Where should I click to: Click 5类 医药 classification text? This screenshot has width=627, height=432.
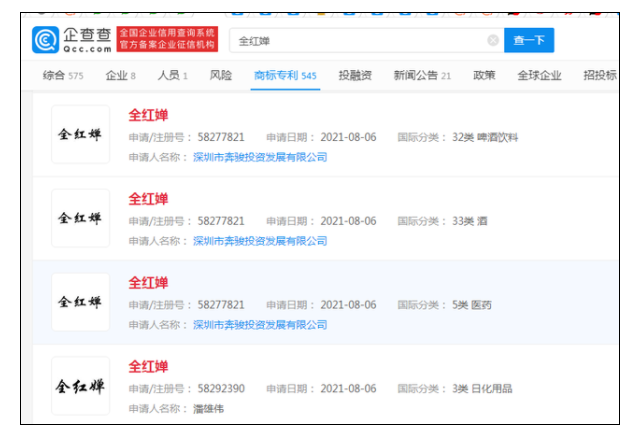tap(472, 305)
